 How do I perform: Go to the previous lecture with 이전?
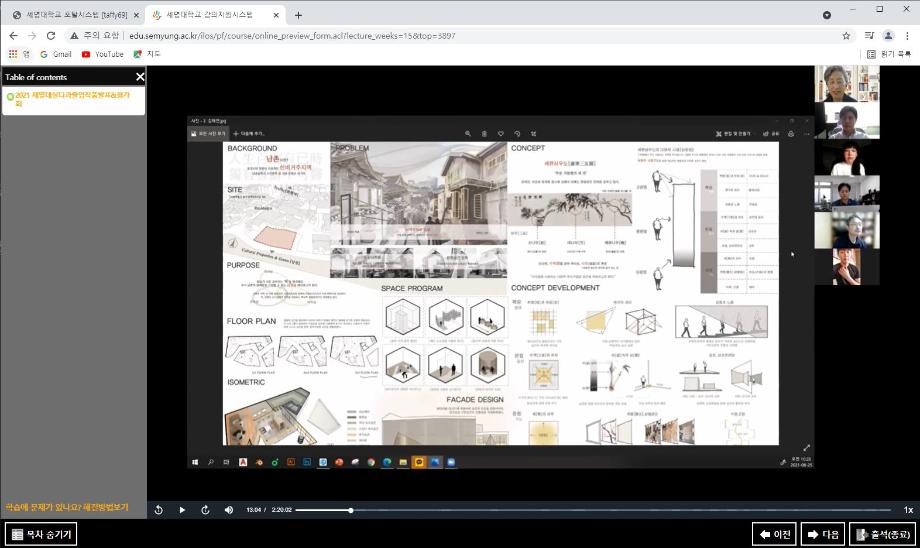[x=774, y=534]
